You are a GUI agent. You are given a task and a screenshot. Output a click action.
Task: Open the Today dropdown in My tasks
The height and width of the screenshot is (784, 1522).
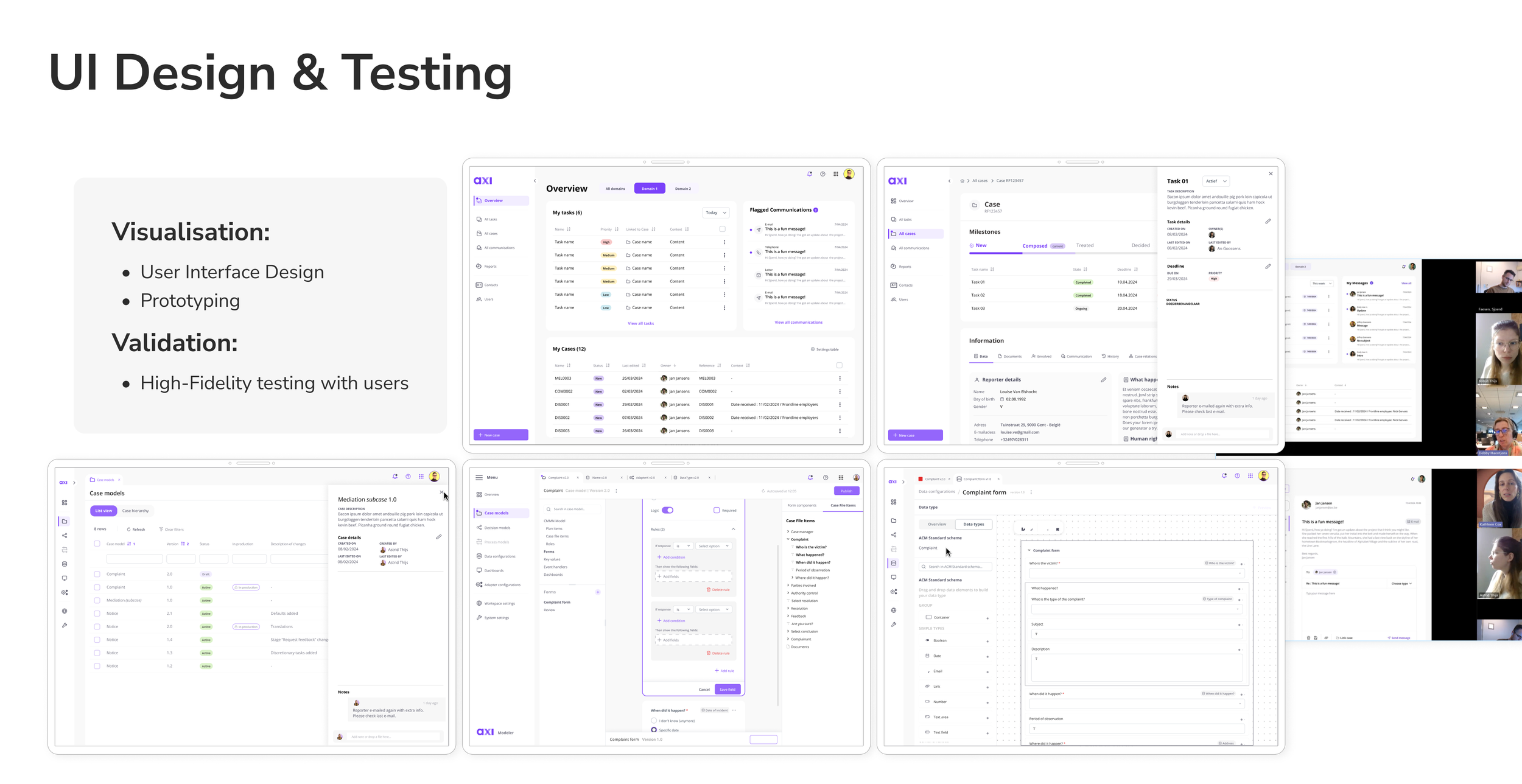click(715, 213)
